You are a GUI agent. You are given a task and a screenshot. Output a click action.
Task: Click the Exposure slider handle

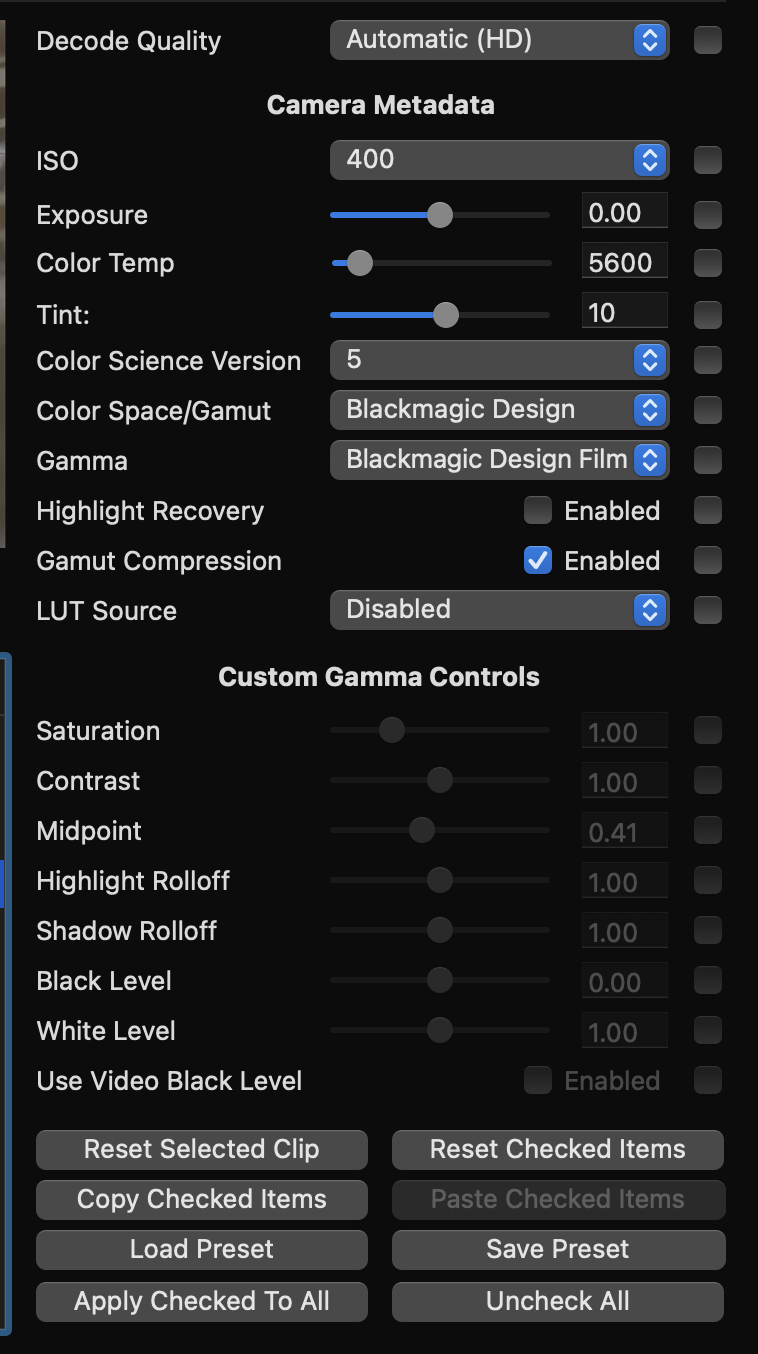[440, 215]
